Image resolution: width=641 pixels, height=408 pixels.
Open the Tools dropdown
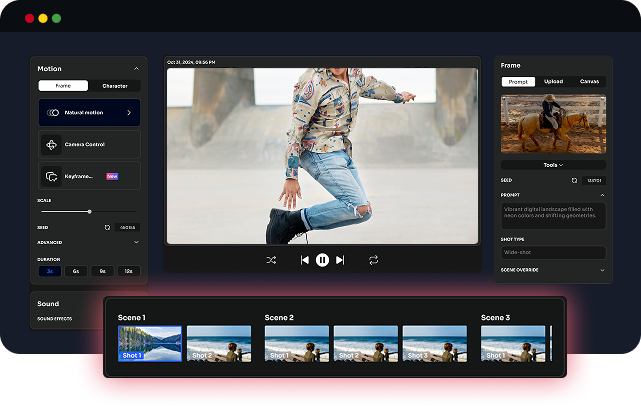(553, 165)
